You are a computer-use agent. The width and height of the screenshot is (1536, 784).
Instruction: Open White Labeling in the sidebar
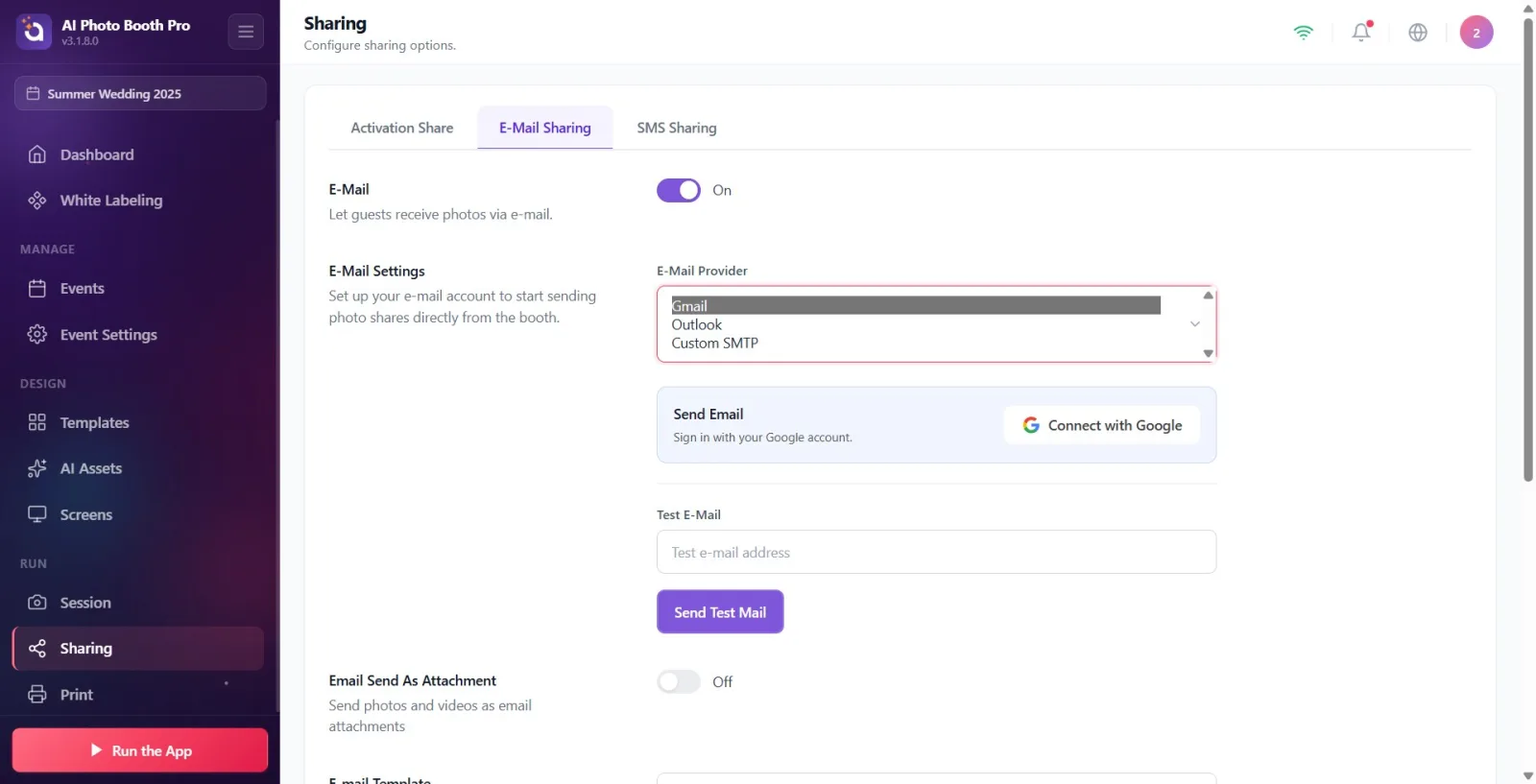[x=138, y=200]
